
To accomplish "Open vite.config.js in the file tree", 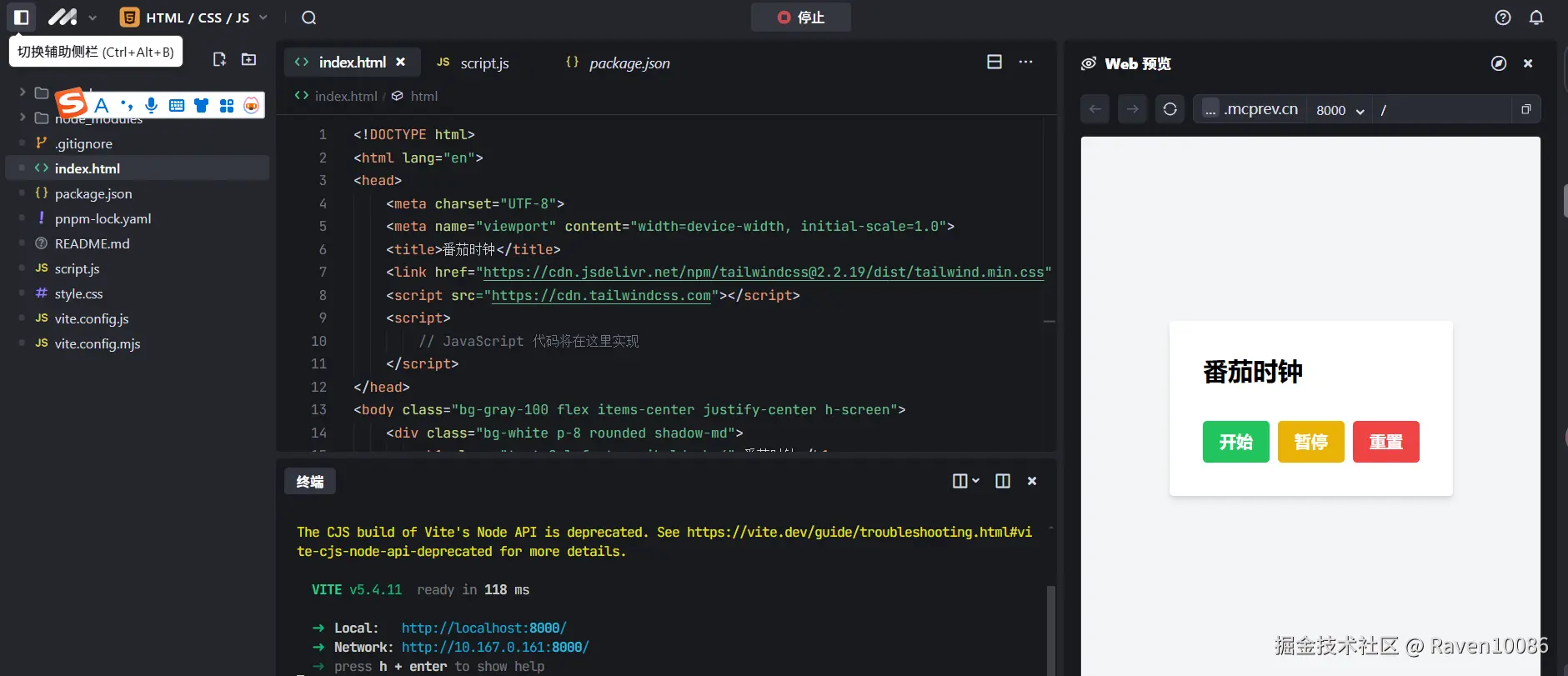I will pos(92,318).
